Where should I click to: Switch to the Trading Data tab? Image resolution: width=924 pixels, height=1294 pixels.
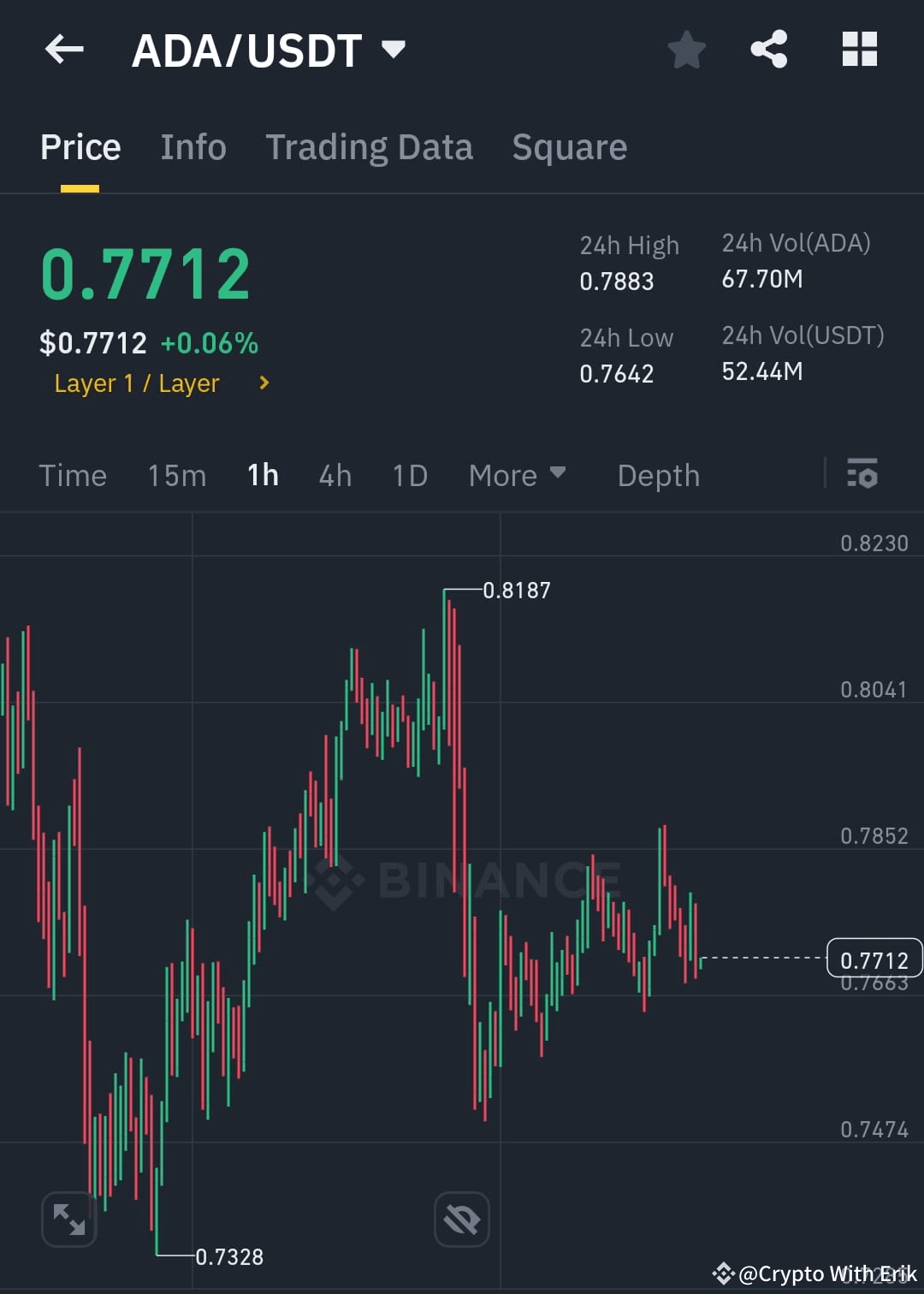(x=370, y=146)
